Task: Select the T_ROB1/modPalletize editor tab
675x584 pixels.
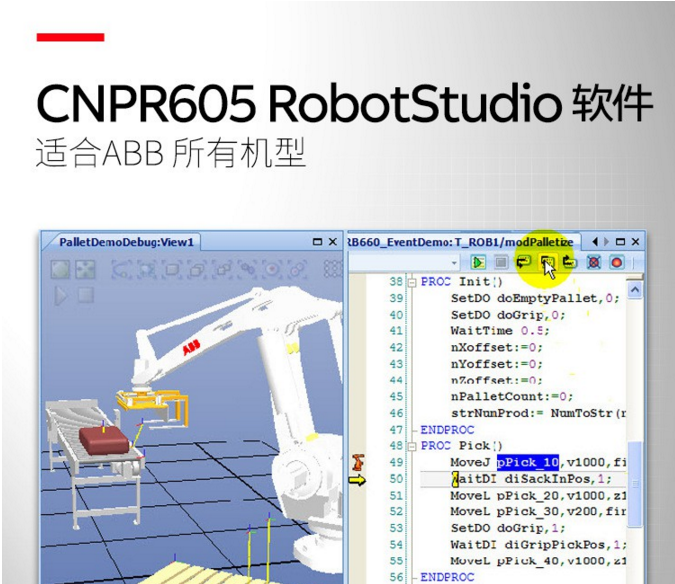Action: coord(460,242)
